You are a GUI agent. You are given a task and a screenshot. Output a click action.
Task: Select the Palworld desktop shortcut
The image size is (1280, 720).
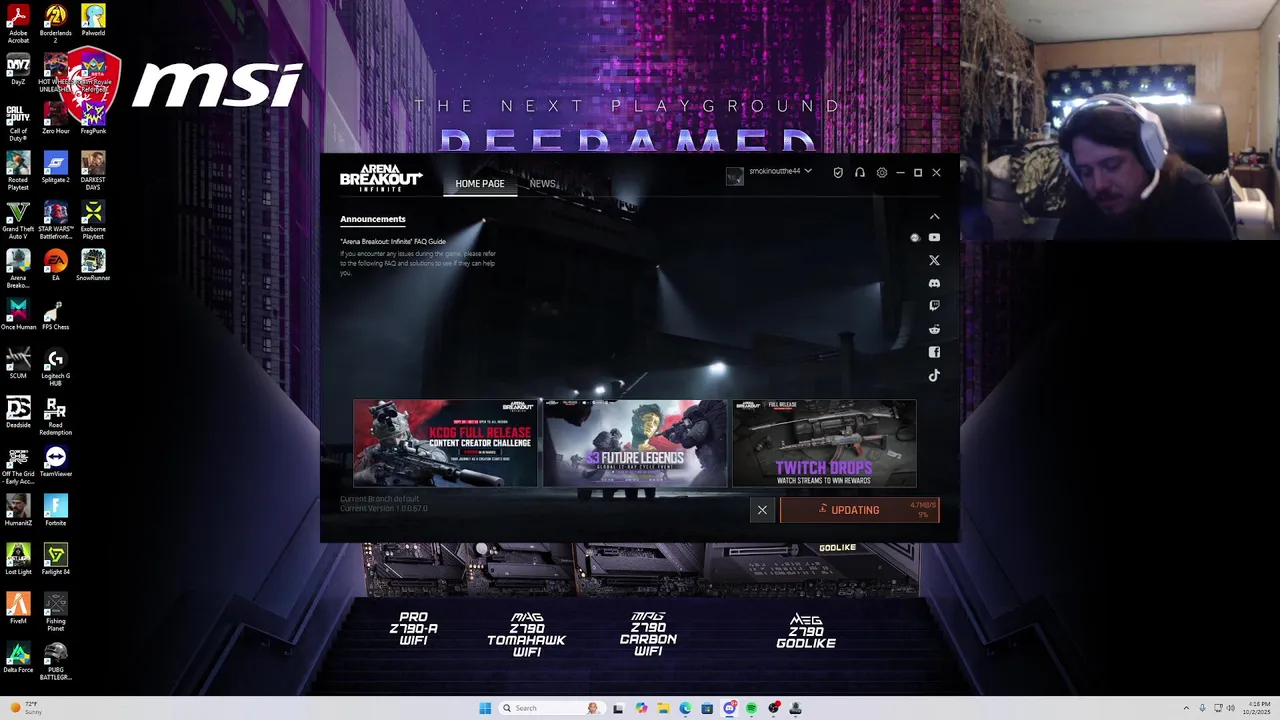click(93, 21)
